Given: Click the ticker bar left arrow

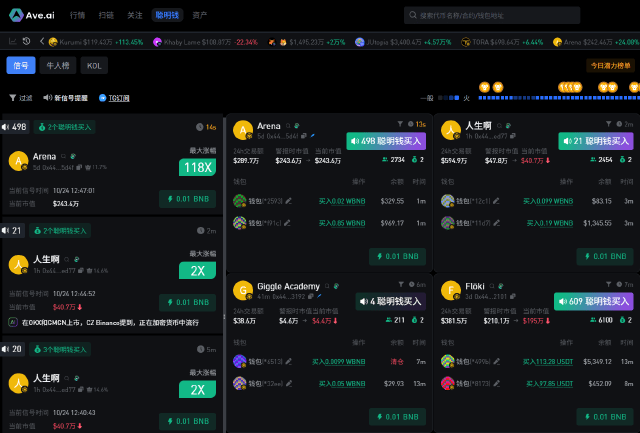Looking at the screenshot, I should 42,41.
